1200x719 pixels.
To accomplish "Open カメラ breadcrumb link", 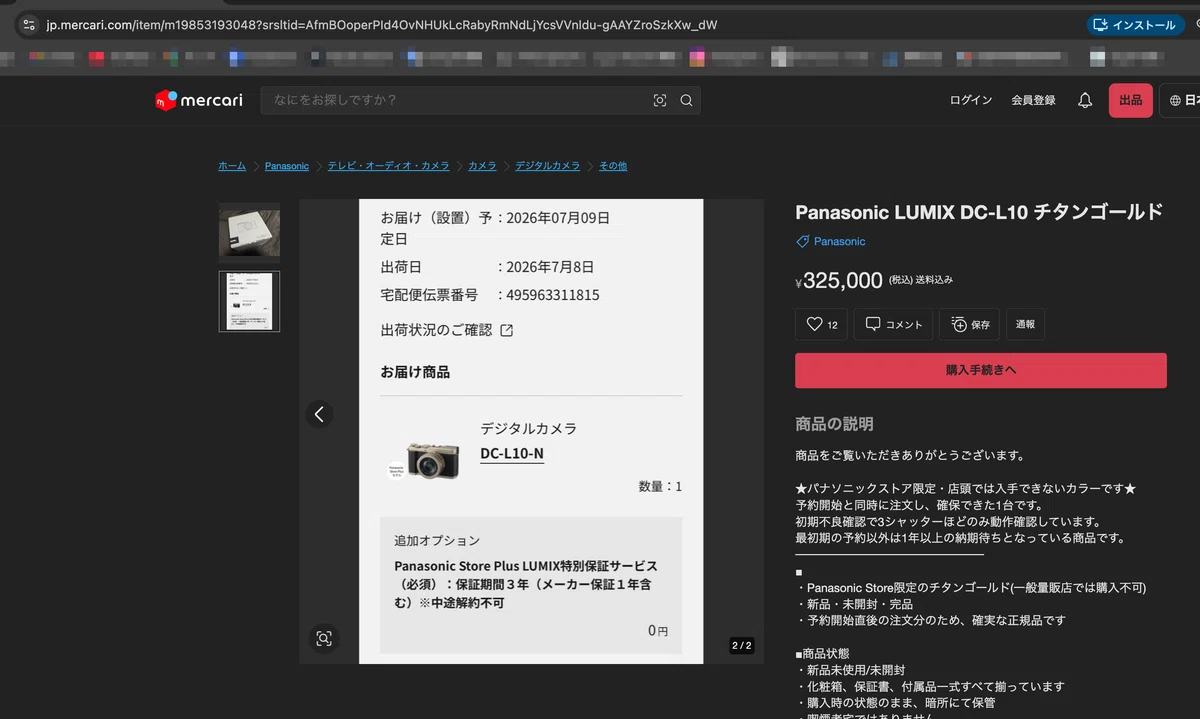I will [x=482, y=166].
